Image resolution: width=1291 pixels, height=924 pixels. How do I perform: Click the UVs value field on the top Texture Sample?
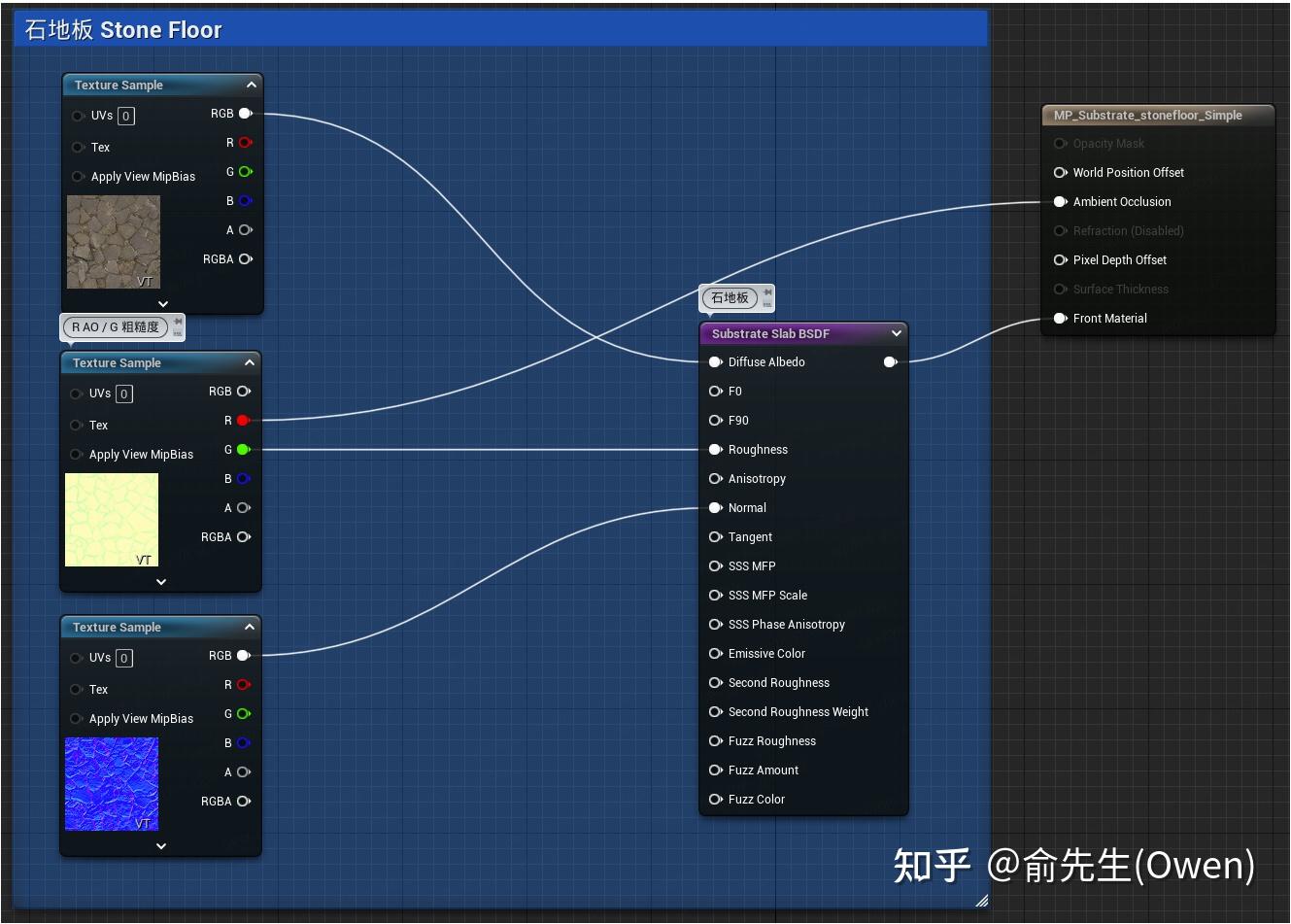124,116
